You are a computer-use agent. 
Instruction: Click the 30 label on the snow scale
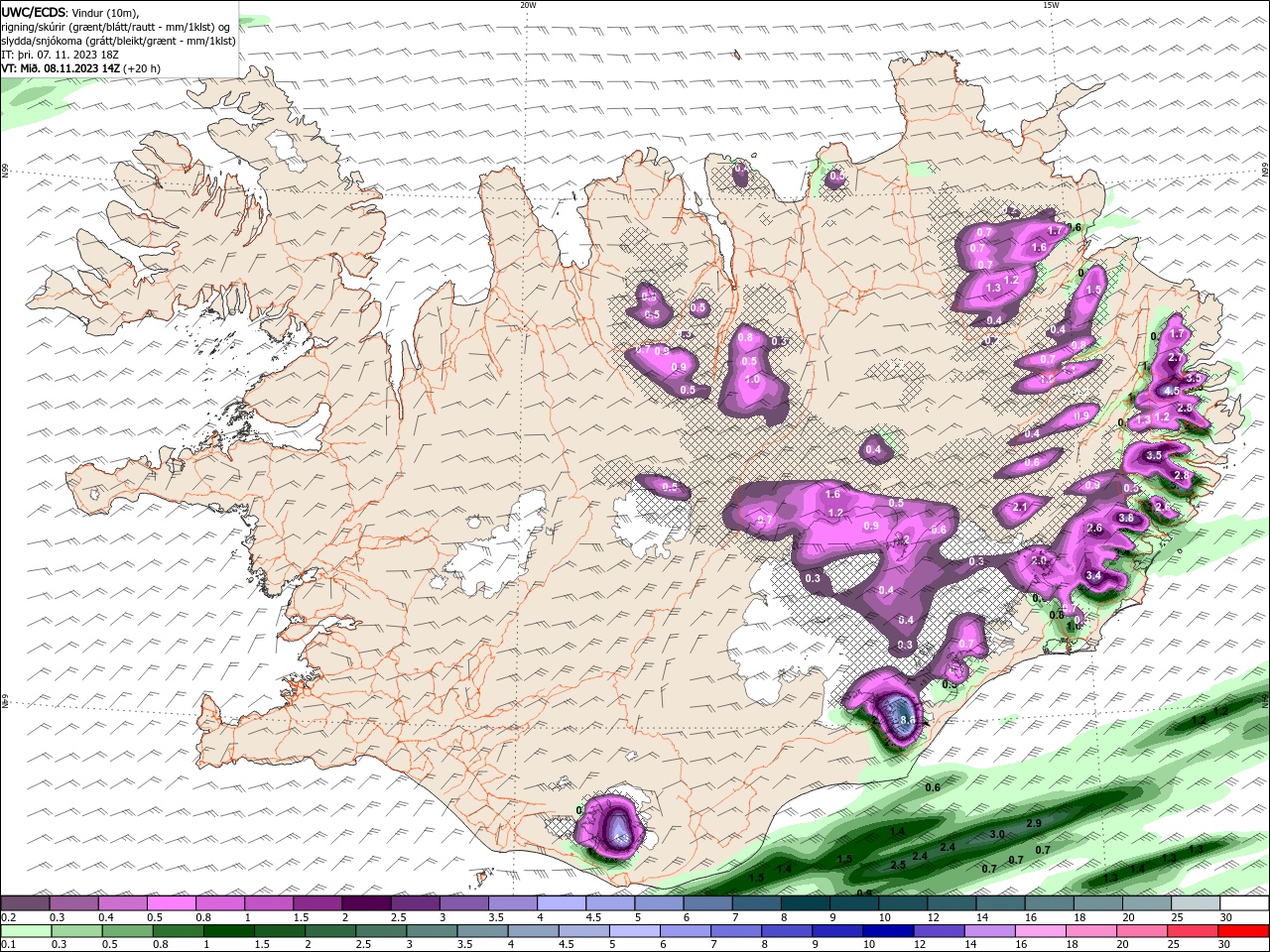click(x=1226, y=917)
